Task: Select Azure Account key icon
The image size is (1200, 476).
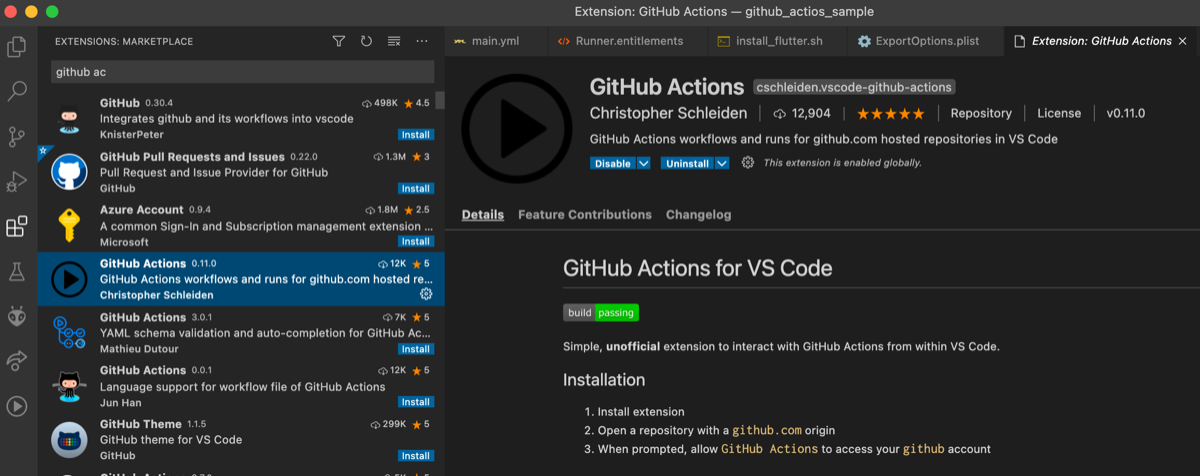Action: 69,225
